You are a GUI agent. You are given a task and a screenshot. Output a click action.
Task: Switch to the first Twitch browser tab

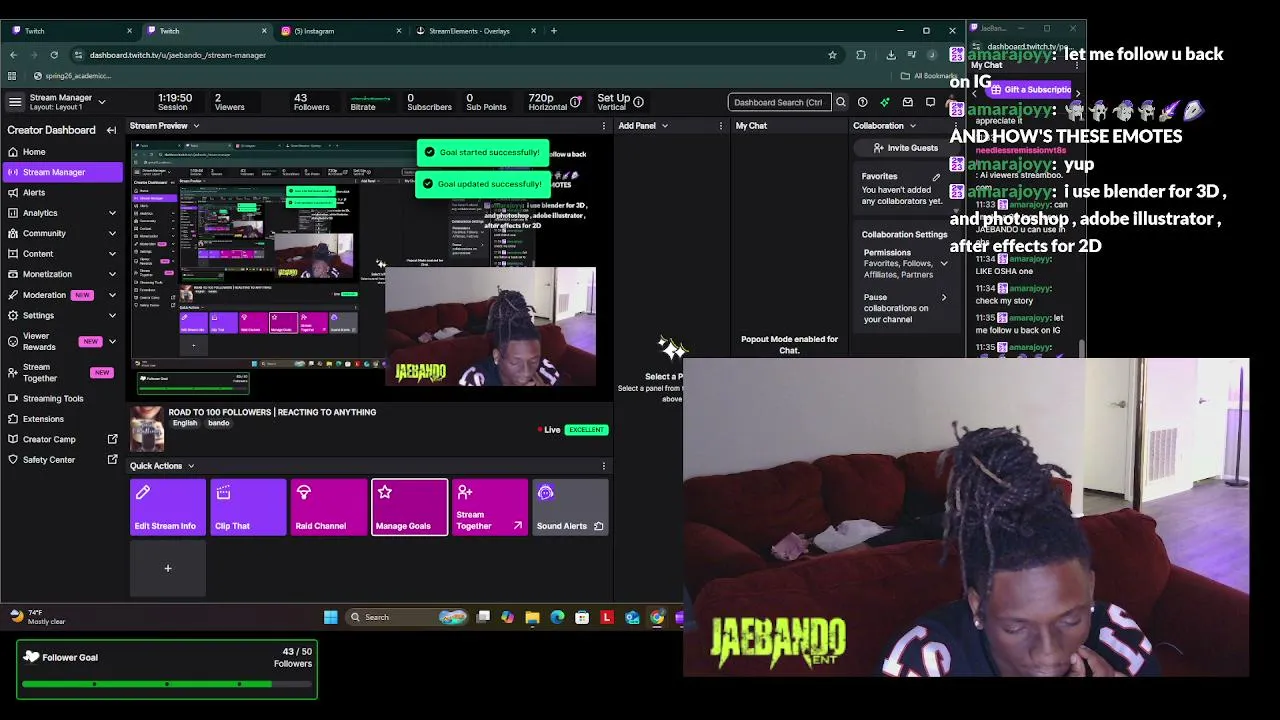coord(70,31)
